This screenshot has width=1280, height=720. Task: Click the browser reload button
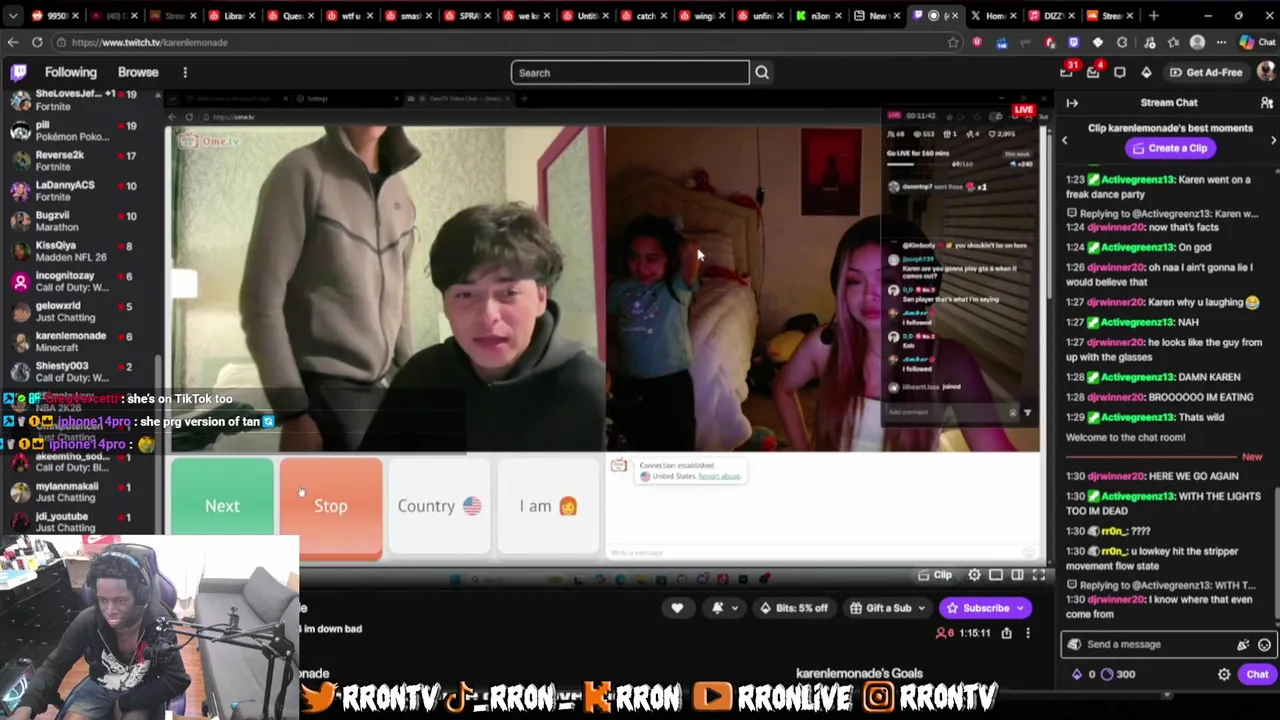click(37, 42)
